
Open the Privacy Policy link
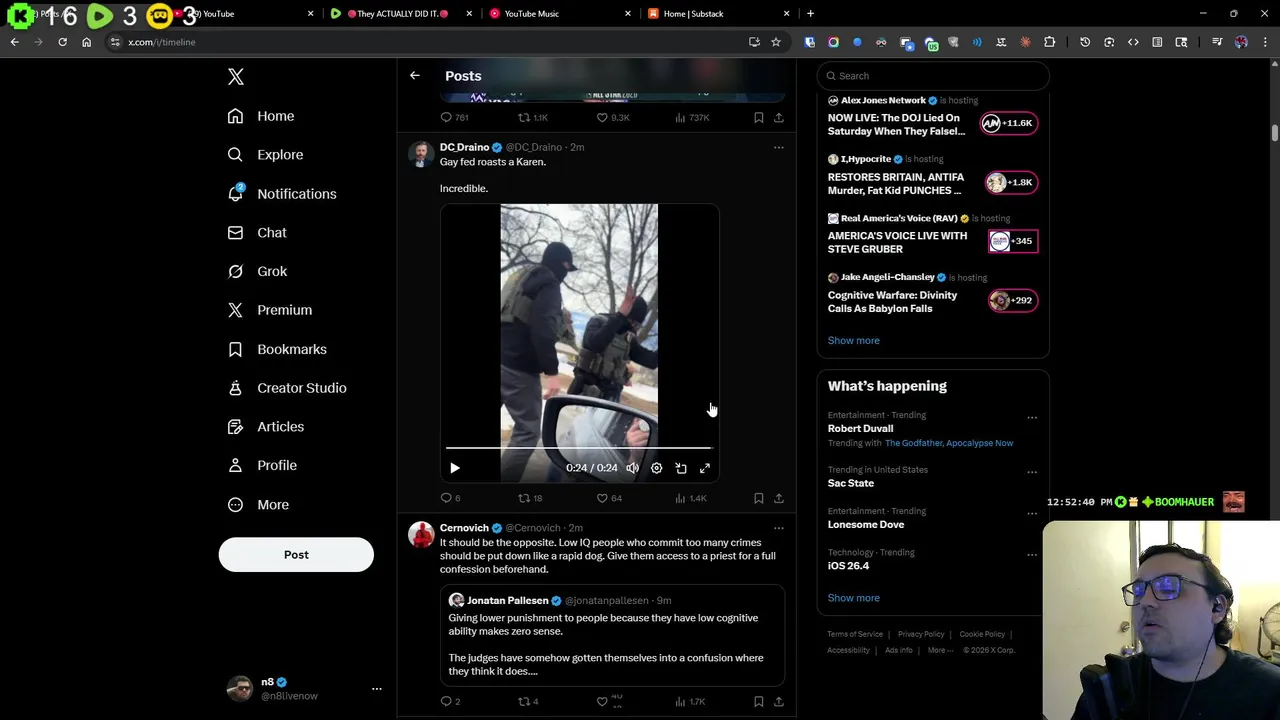(x=921, y=634)
